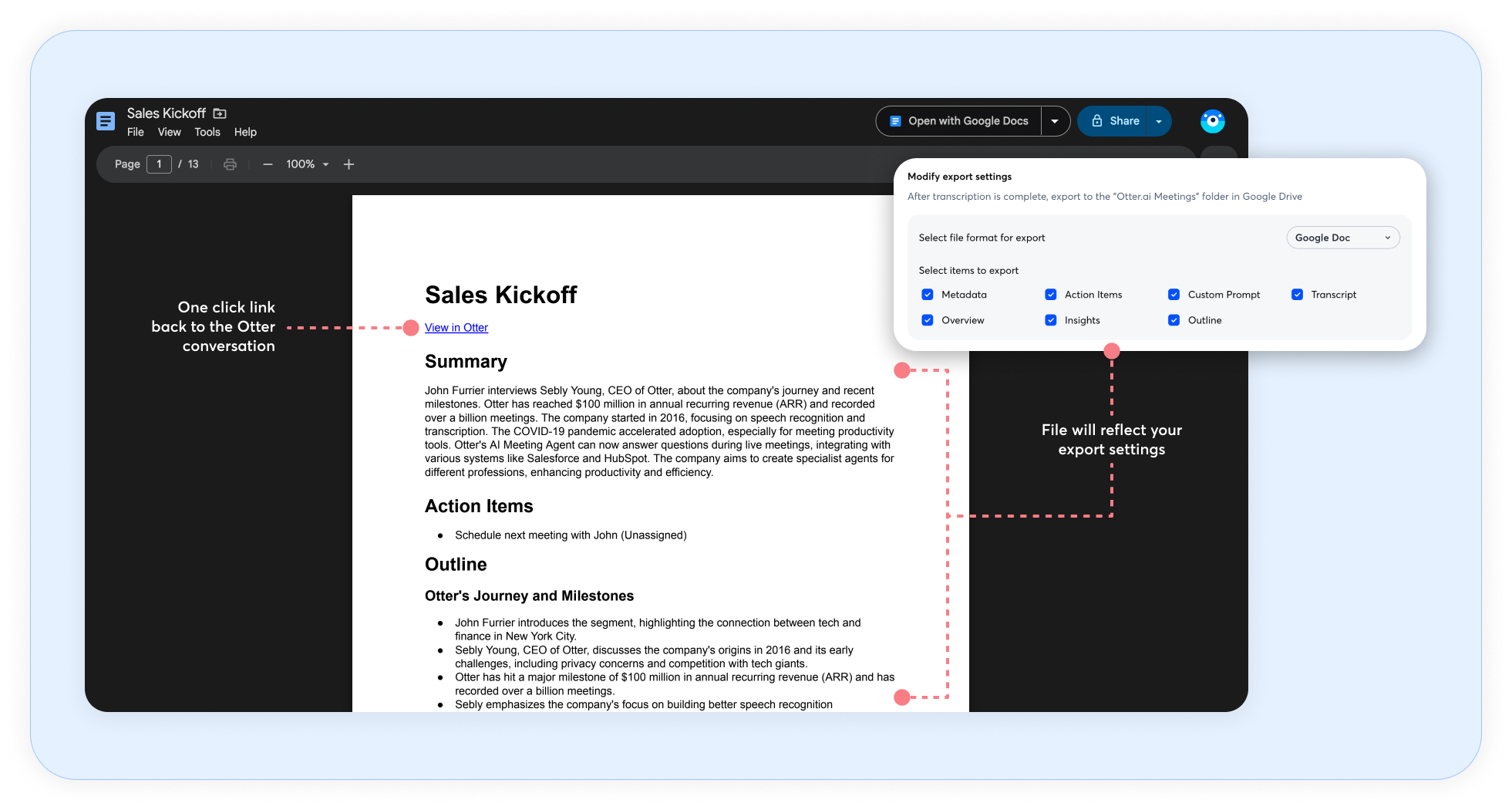
Task: Click the Share button
Action: 1112,121
